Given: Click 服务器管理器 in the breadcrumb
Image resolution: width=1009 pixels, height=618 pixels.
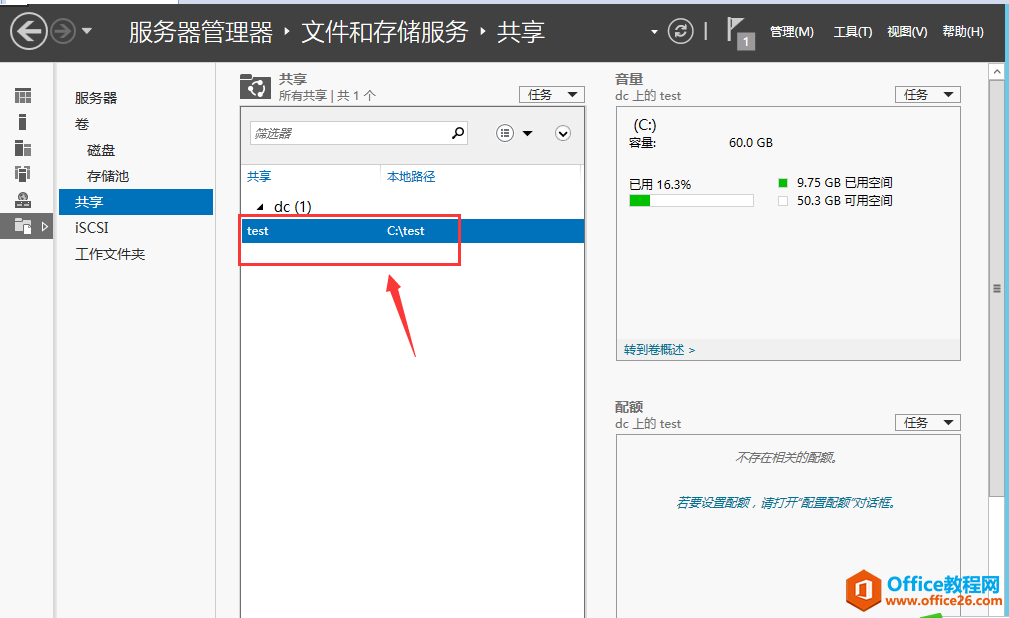Looking at the screenshot, I should click(201, 32).
